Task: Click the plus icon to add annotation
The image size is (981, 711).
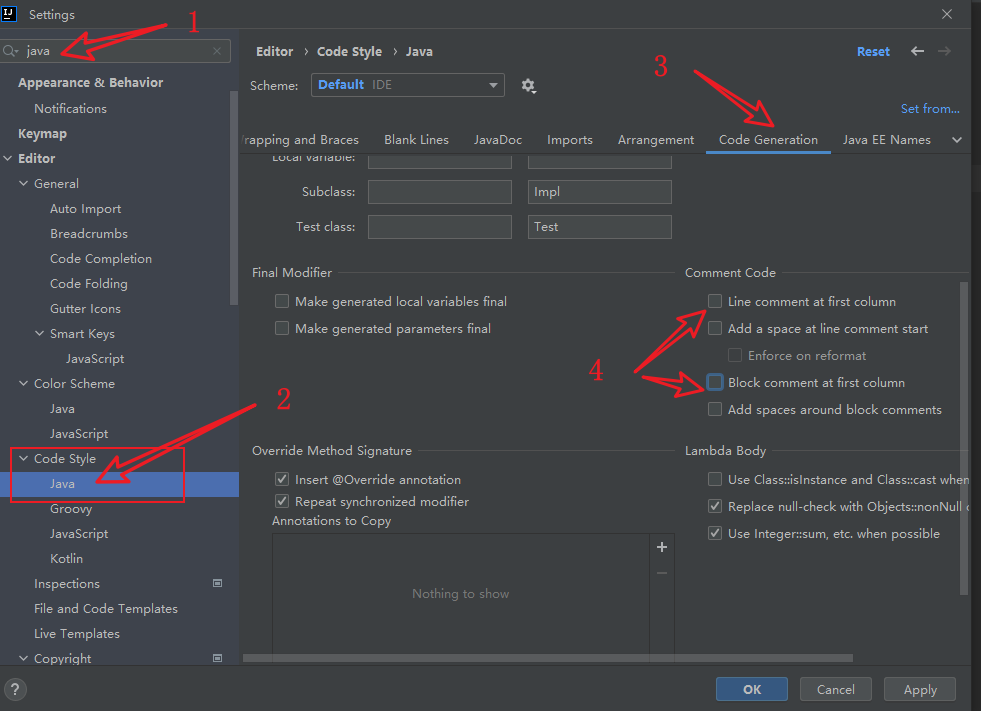Action: [662, 547]
